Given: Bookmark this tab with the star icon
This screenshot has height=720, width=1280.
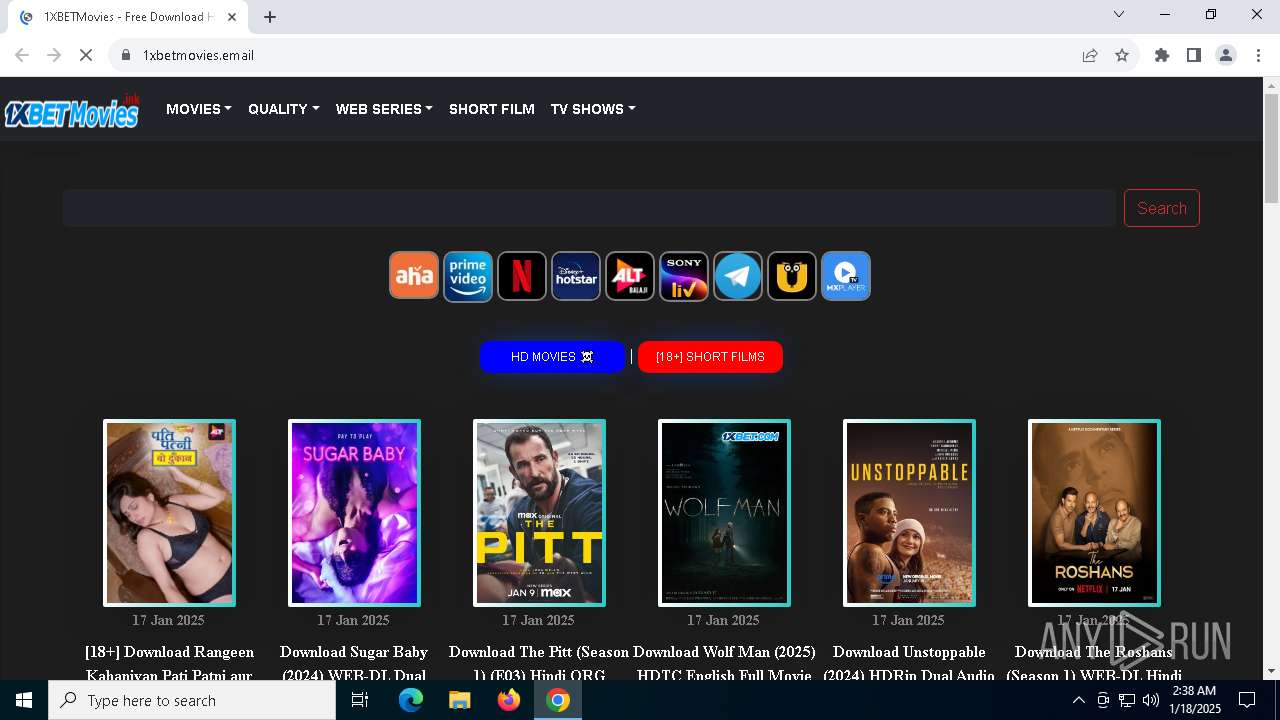Looking at the screenshot, I should point(1122,55).
